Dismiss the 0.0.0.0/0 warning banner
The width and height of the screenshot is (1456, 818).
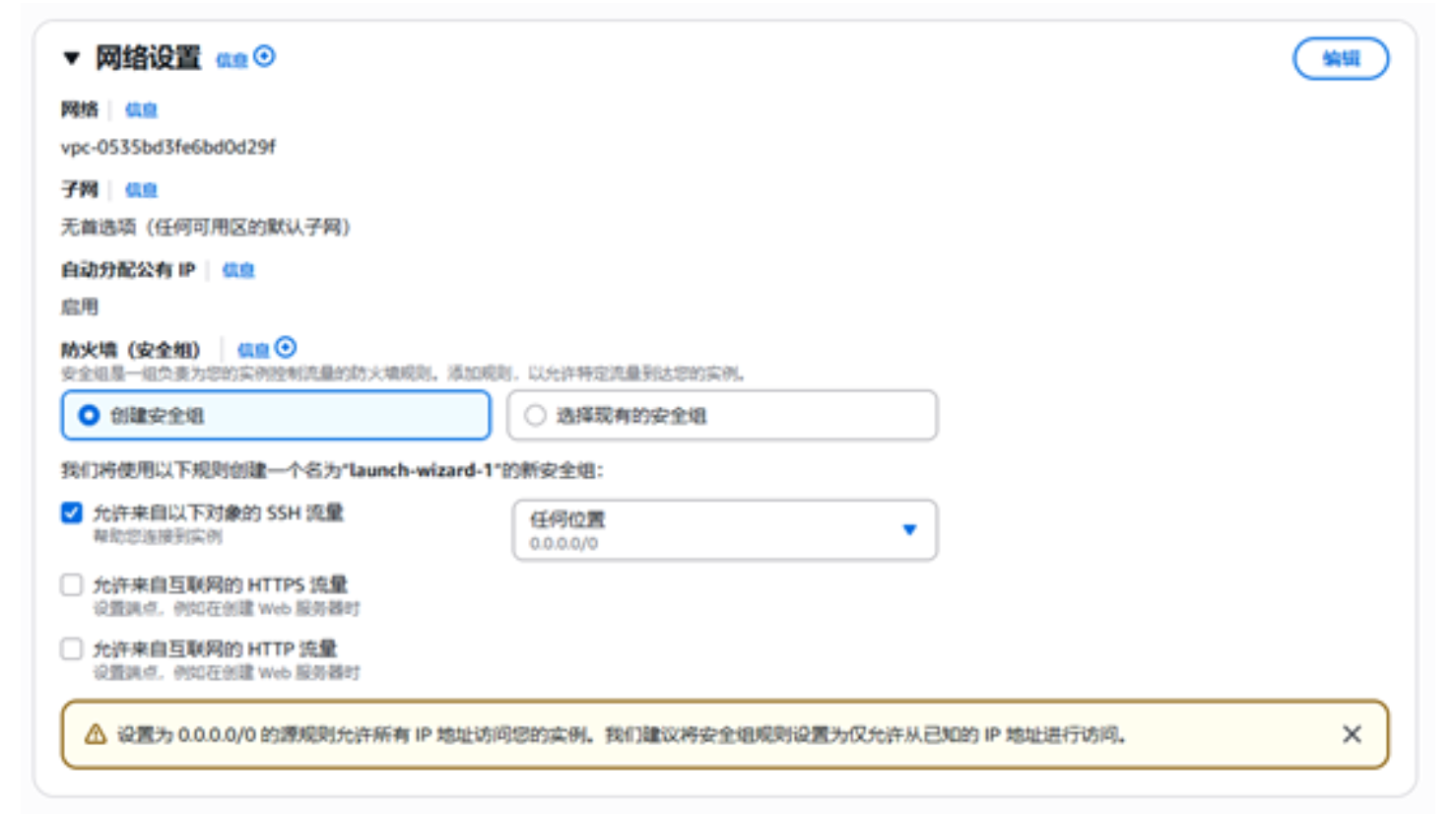click(x=1352, y=734)
